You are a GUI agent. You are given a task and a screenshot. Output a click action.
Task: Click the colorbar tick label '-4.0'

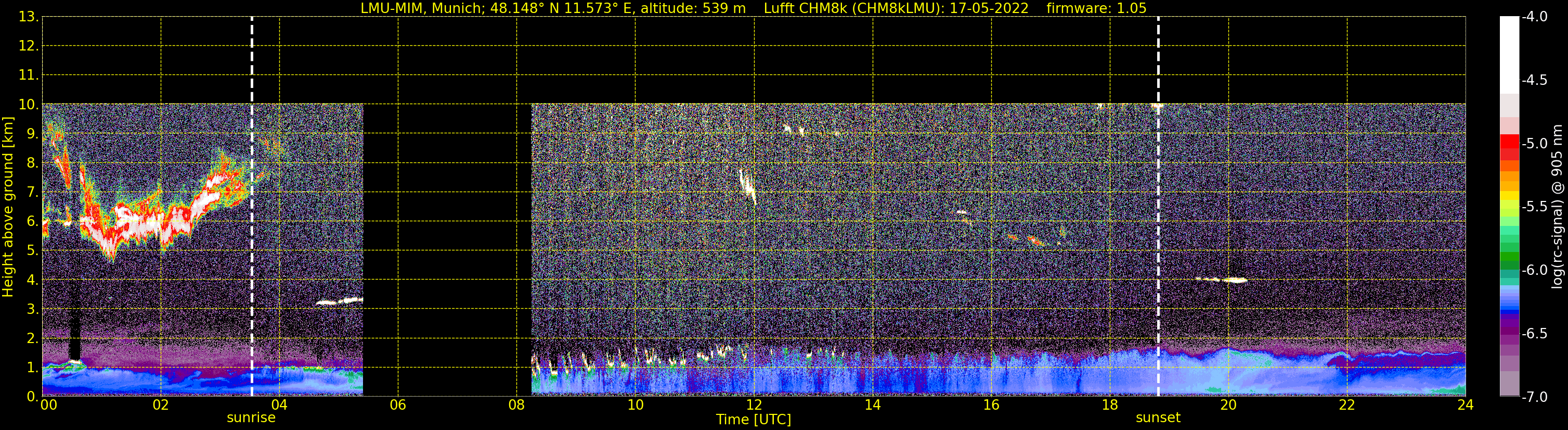pyautogui.click(x=1534, y=17)
